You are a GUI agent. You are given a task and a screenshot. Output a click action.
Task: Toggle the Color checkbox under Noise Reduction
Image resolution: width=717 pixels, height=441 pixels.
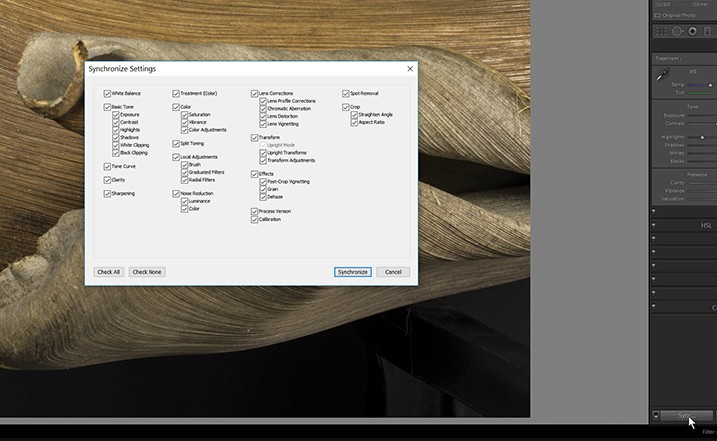point(184,209)
